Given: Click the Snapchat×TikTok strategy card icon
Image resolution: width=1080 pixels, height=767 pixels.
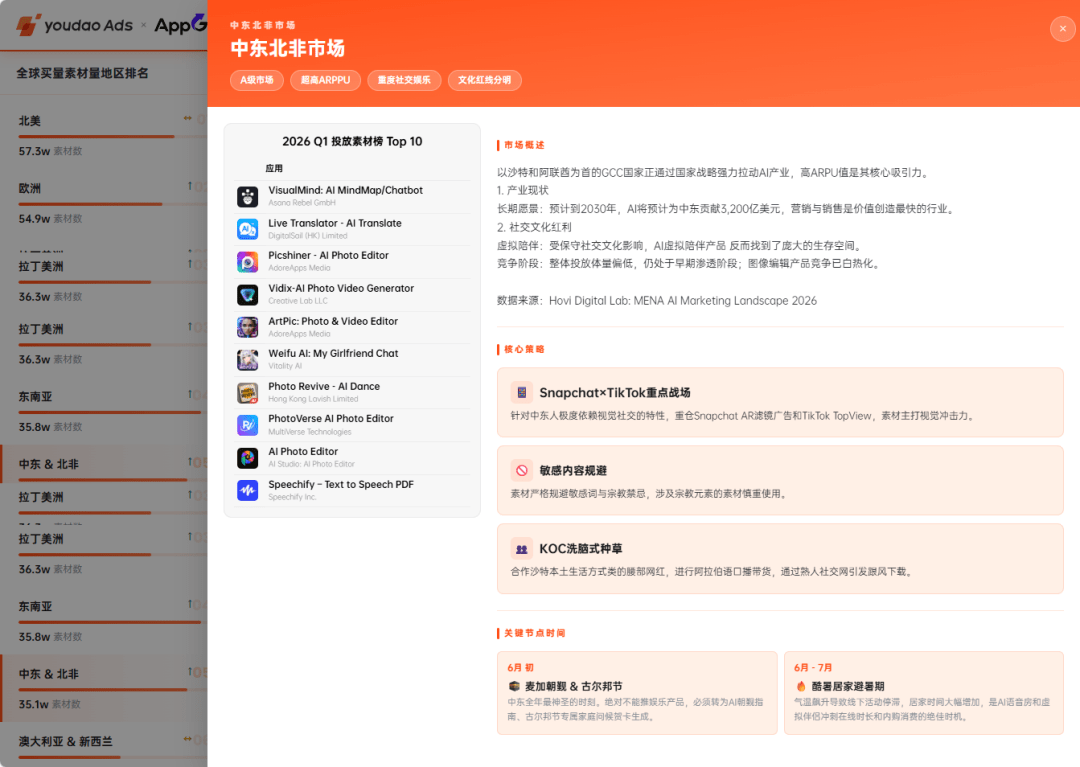Looking at the screenshot, I should (x=521, y=392).
